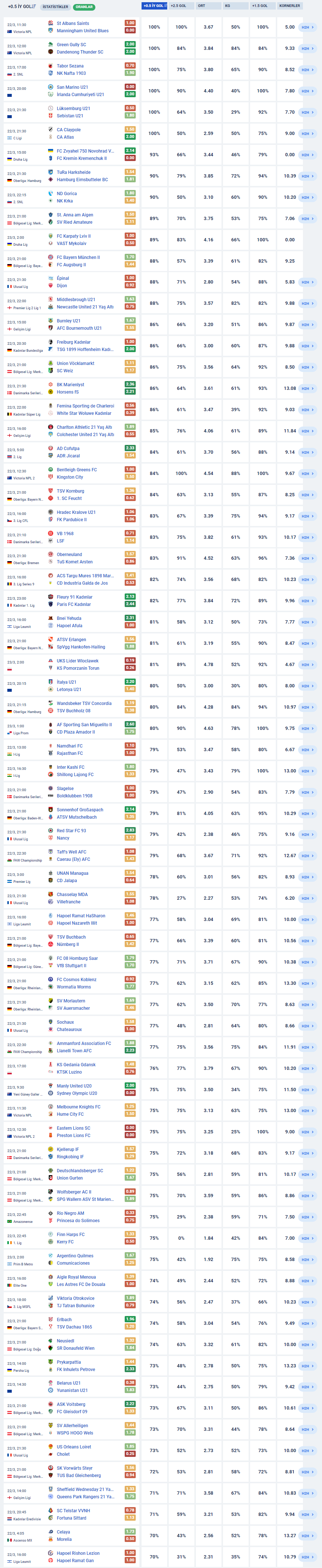Click the sort icon beside +0.5 İY GOL title
The height and width of the screenshot is (1568, 322).
pyautogui.click(x=34, y=6)
